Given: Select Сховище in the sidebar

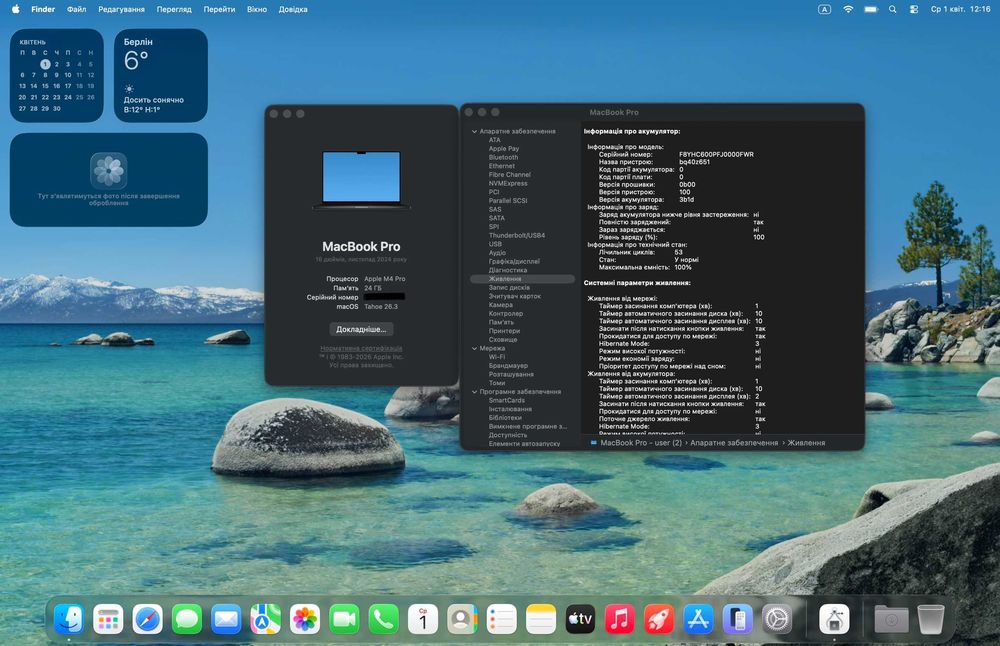Looking at the screenshot, I should pos(503,339).
